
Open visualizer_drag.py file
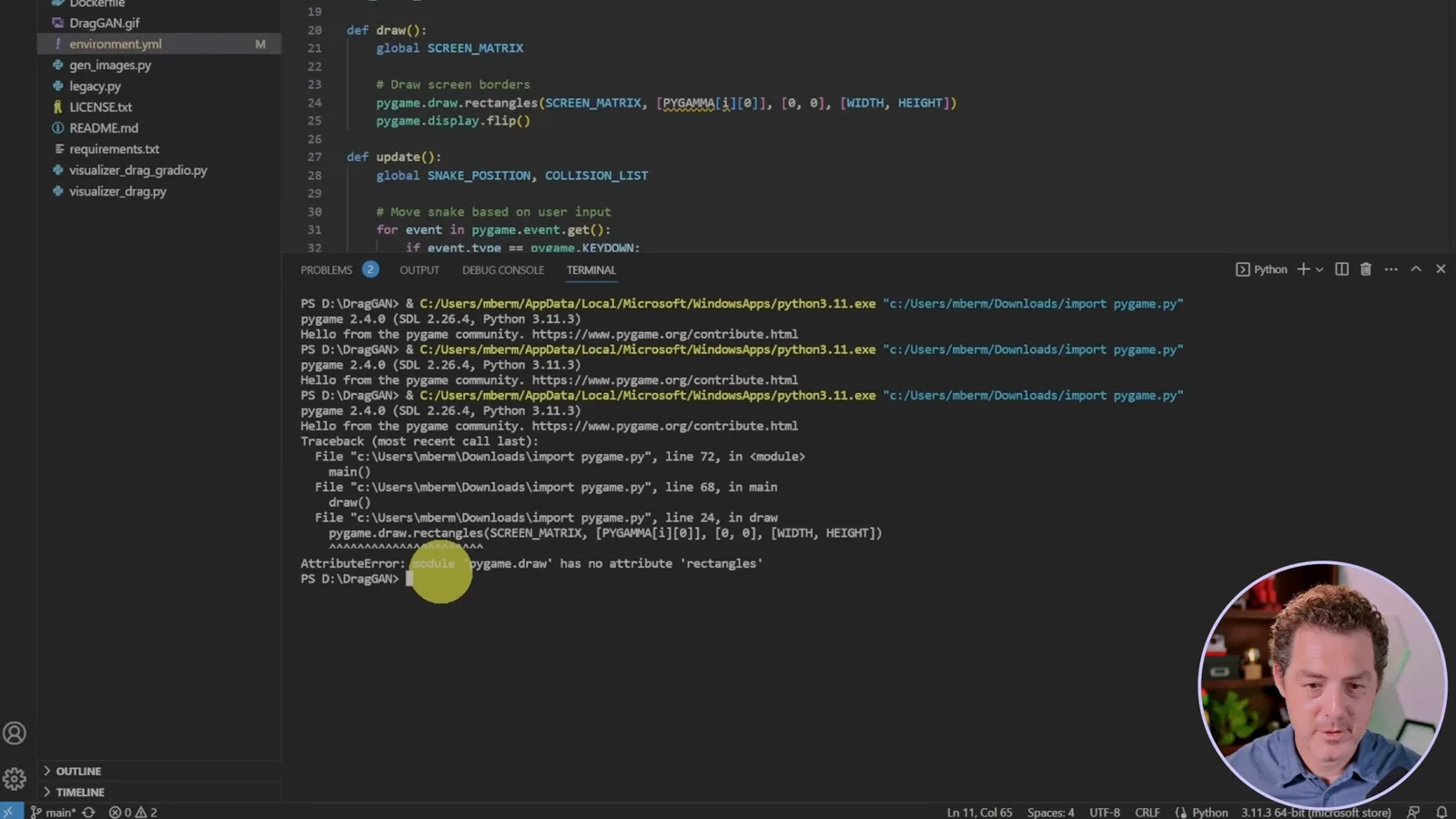(x=117, y=191)
